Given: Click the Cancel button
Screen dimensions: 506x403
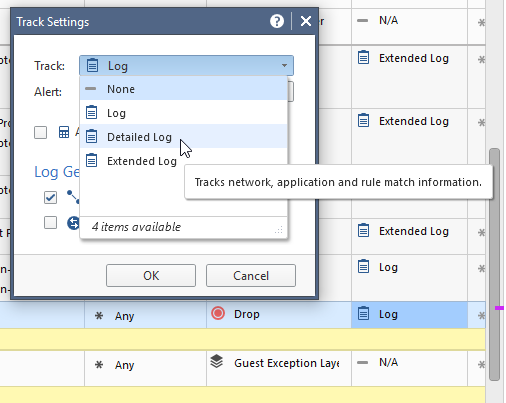Looking at the screenshot, I should (x=251, y=275).
